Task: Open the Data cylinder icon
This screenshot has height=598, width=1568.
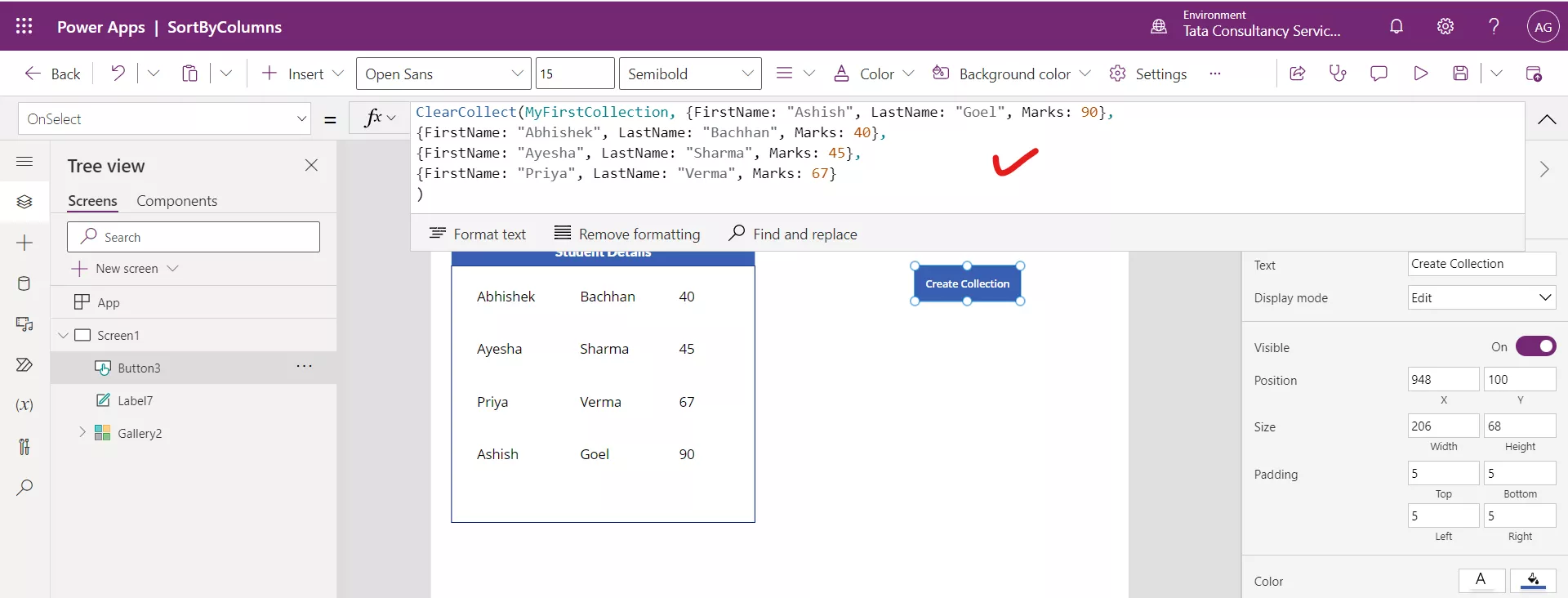Action: tap(24, 283)
